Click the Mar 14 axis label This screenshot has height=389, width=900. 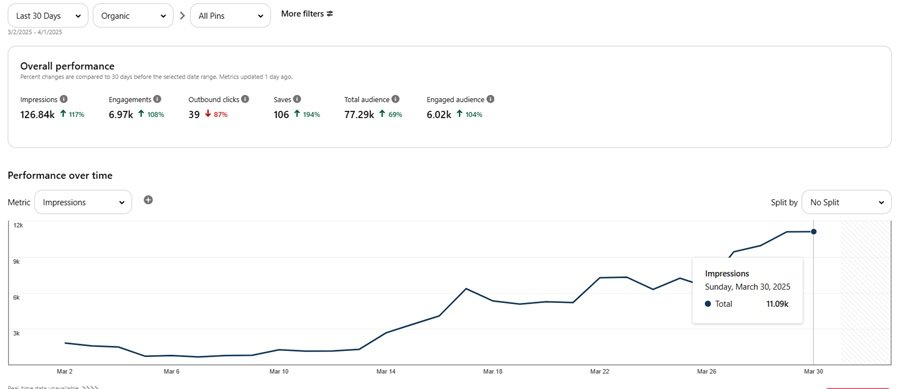click(386, 372)
